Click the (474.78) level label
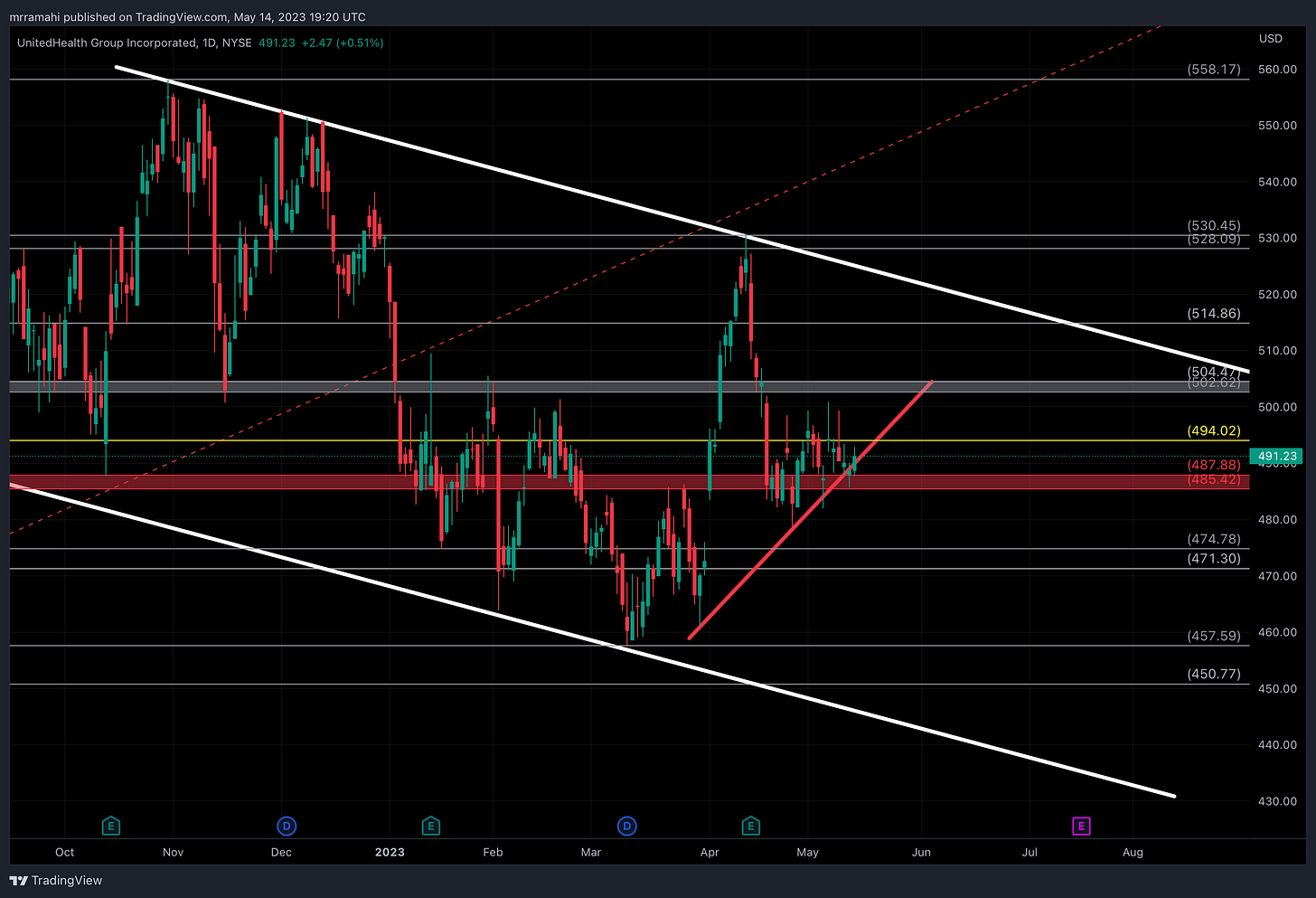1316x898 pixels. [1214, 539]
